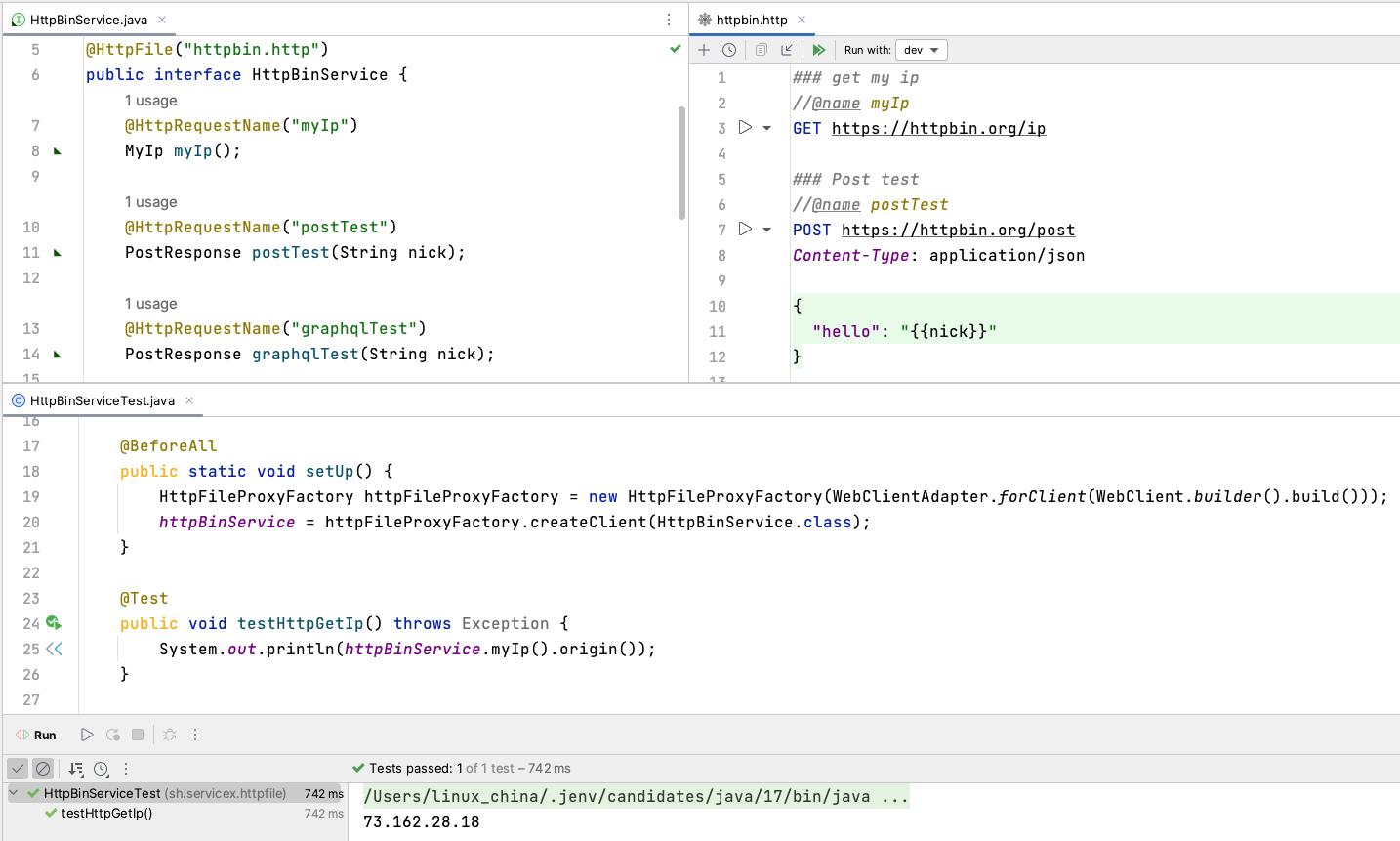Switch to the HttpBinService.java tab
Viewport: 1400px width, 841px height.
[86, 19]
